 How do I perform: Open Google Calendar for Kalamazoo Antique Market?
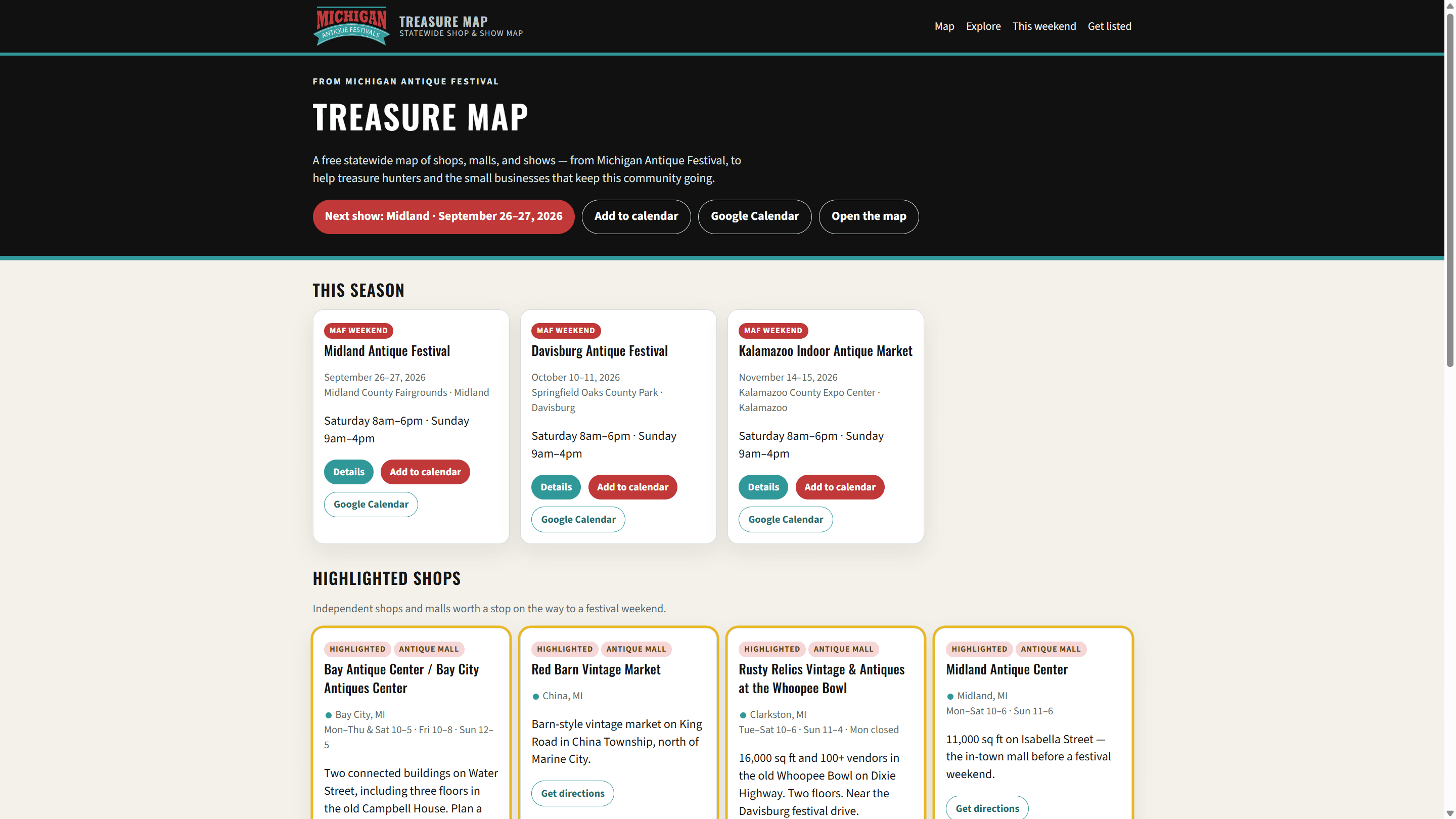[785, 519]
